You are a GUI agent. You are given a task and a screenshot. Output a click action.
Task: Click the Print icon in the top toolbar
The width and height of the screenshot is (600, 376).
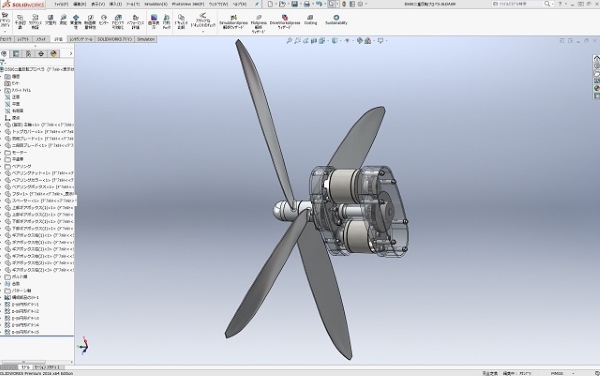[307, 4]
